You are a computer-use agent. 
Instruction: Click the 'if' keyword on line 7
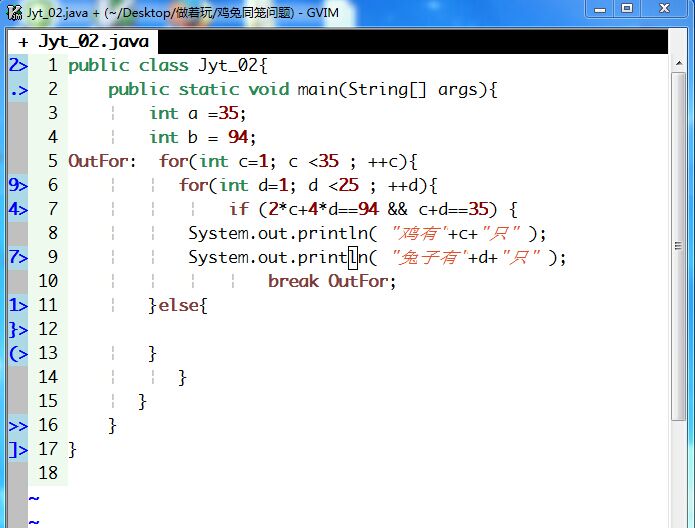click(x=239, y=209)
